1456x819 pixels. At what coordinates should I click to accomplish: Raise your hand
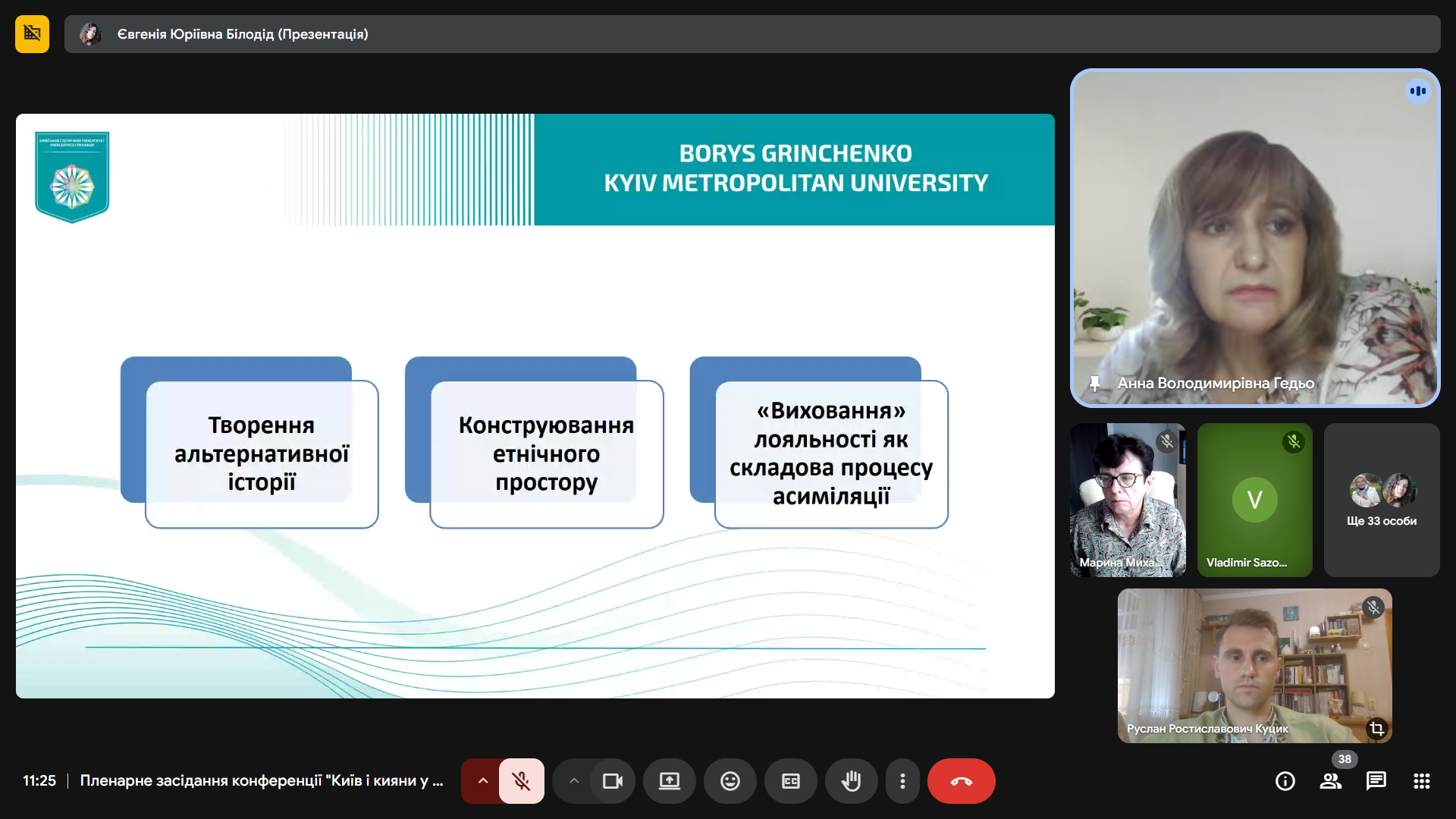click(851, 781)
